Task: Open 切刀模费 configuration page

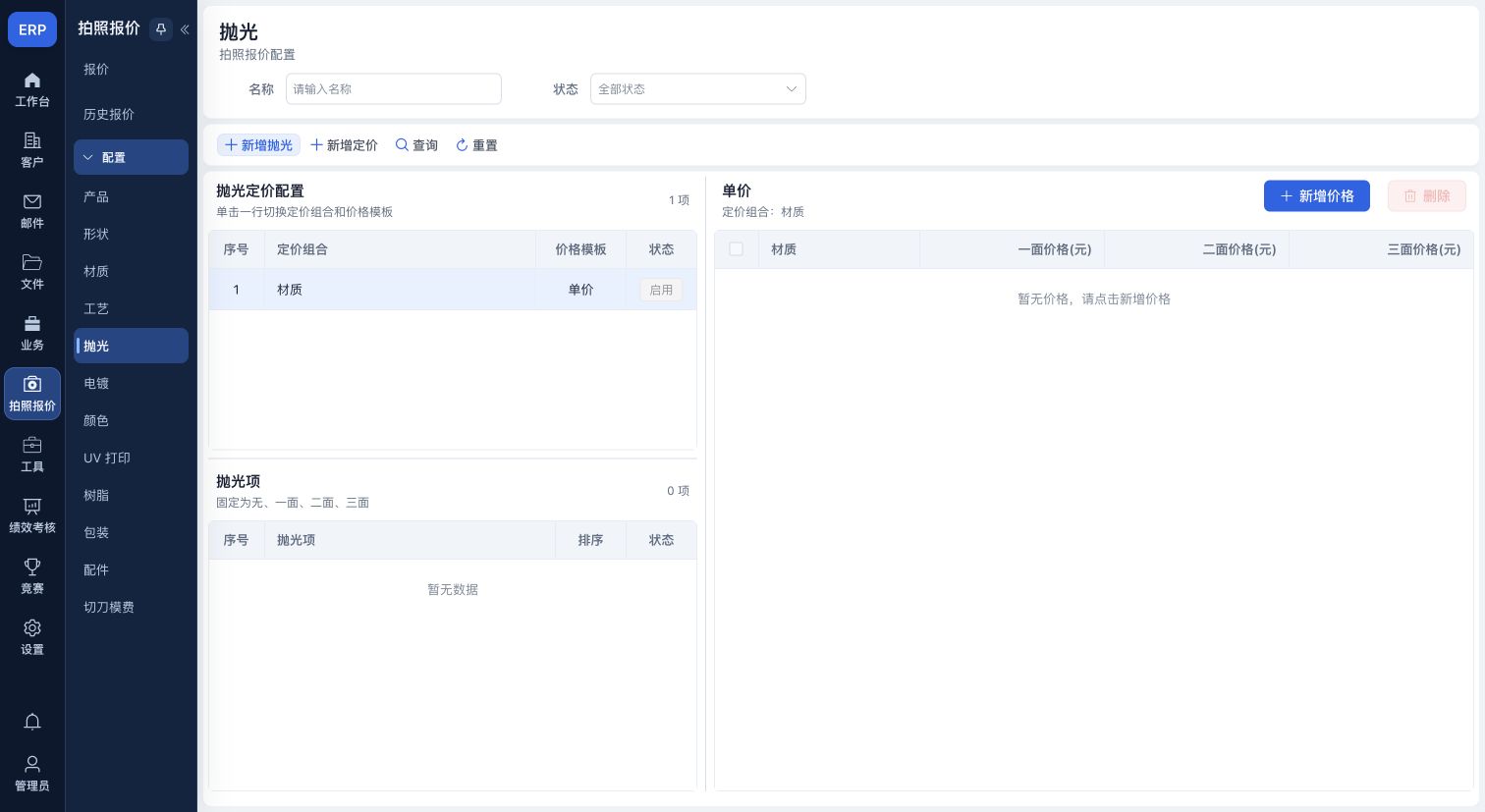Action: pos(131,607)
